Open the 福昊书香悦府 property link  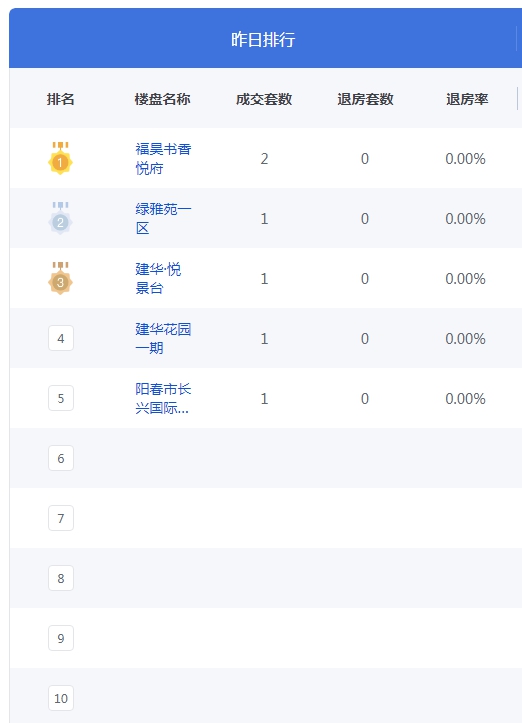(163, 159)
